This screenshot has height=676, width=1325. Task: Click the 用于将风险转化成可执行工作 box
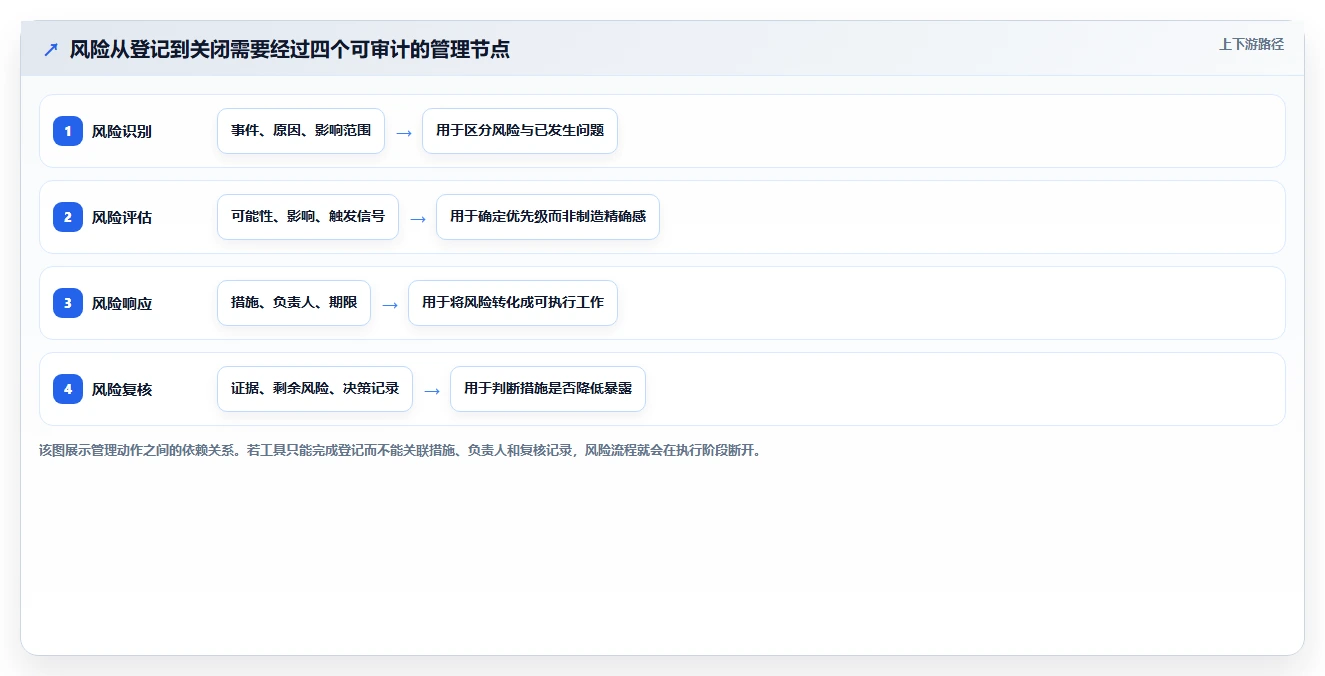point(513,303)
